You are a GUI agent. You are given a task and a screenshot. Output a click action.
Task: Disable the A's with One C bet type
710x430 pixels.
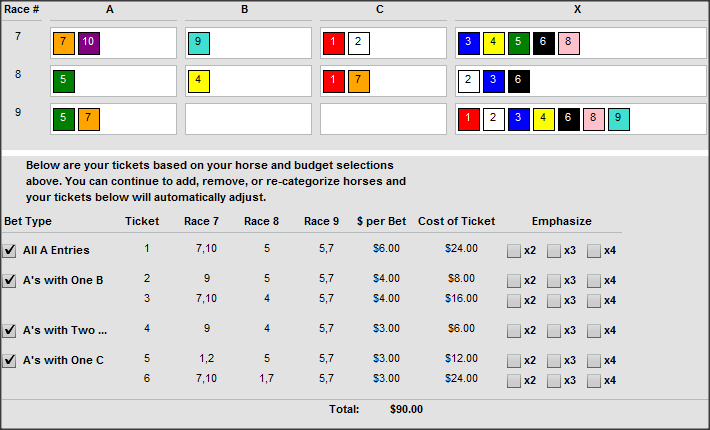point(10,361)
